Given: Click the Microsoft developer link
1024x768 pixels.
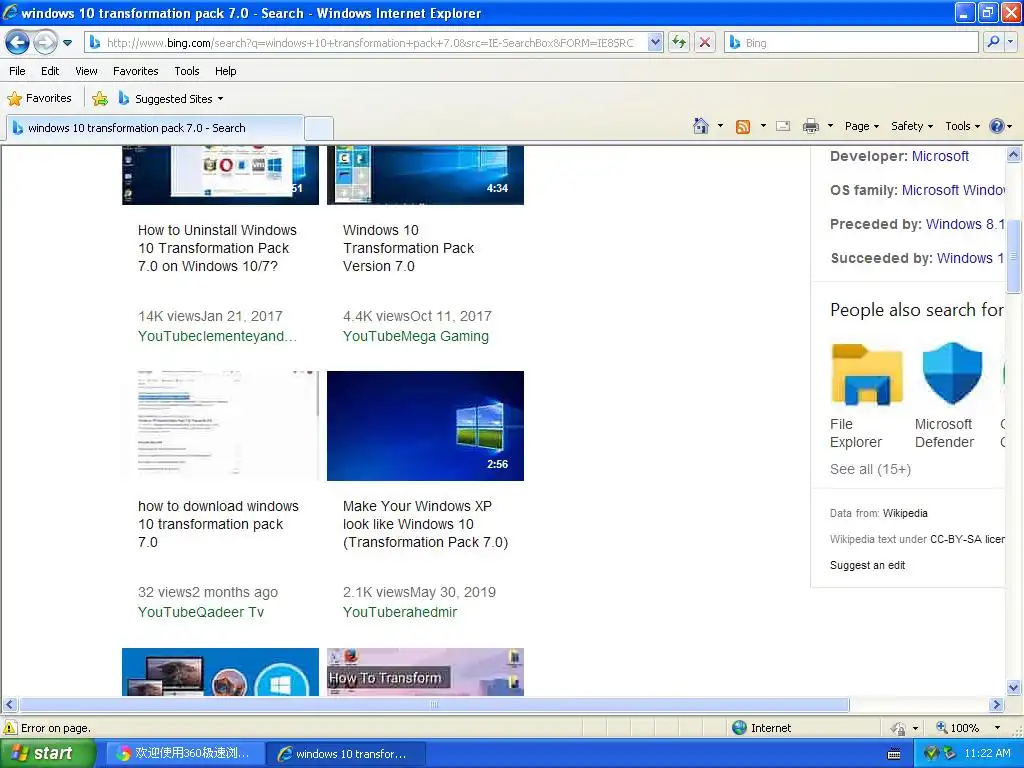Looking at the screenshot, I should [940, 156].
